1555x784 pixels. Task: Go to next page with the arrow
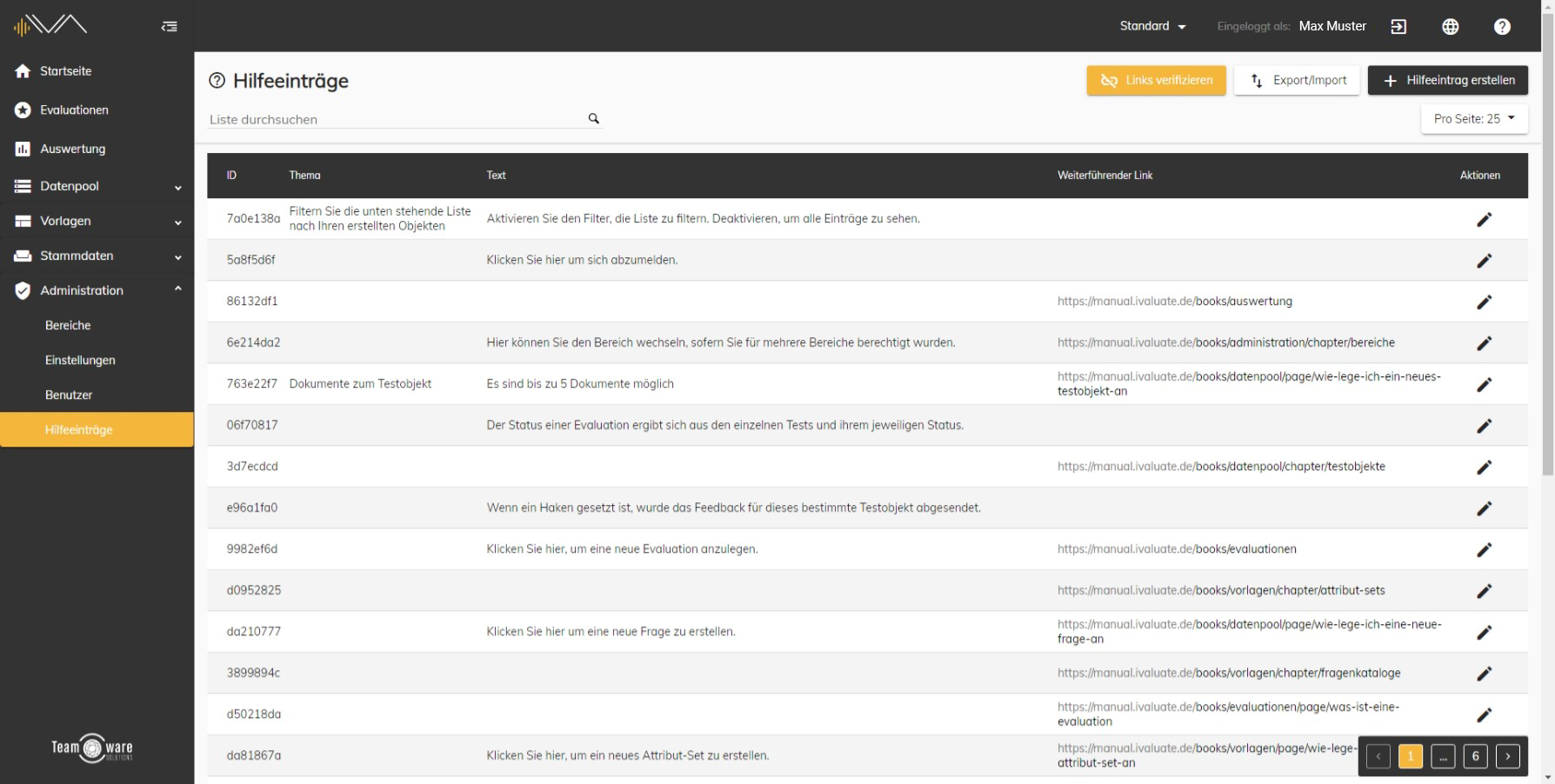(x=1508, y=757)
